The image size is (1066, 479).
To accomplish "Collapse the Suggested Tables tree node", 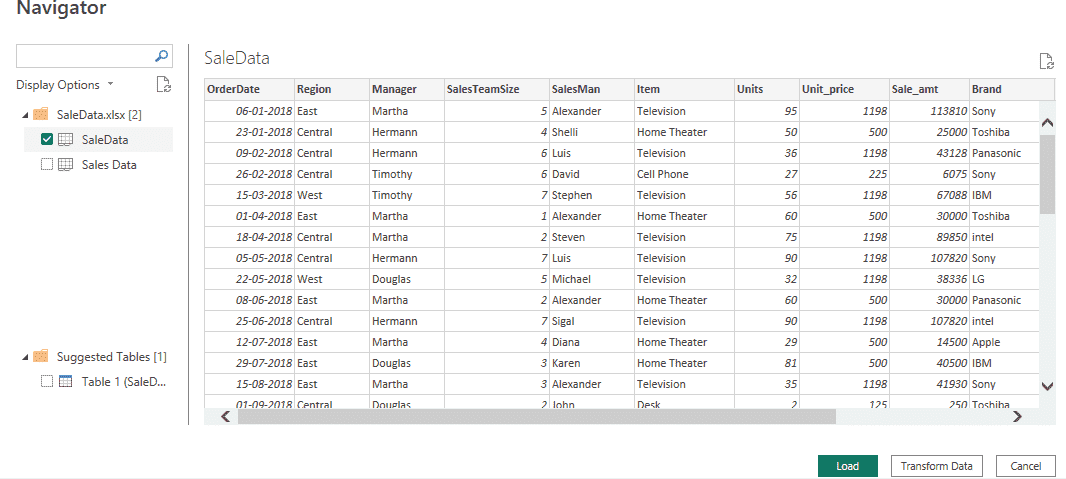I will click(25, 357).
